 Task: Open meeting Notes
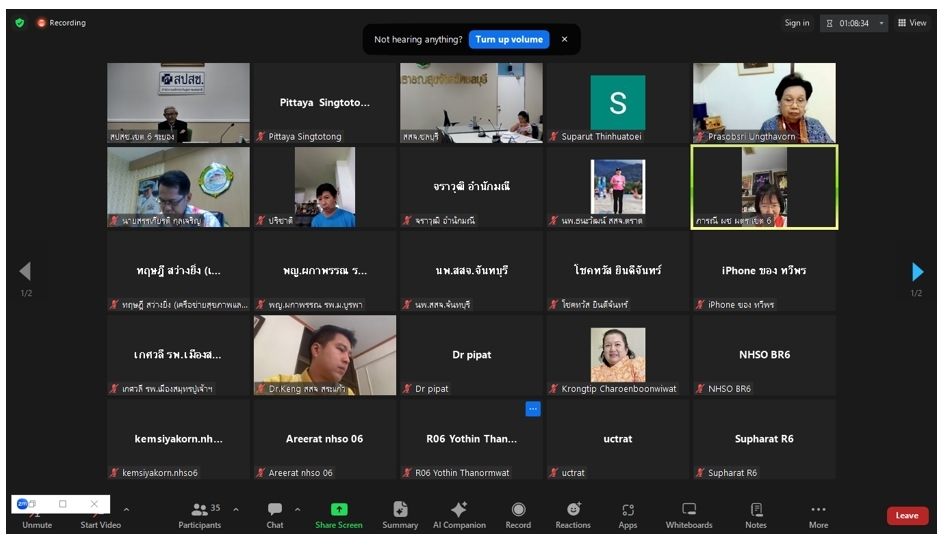tap(756, 514)
